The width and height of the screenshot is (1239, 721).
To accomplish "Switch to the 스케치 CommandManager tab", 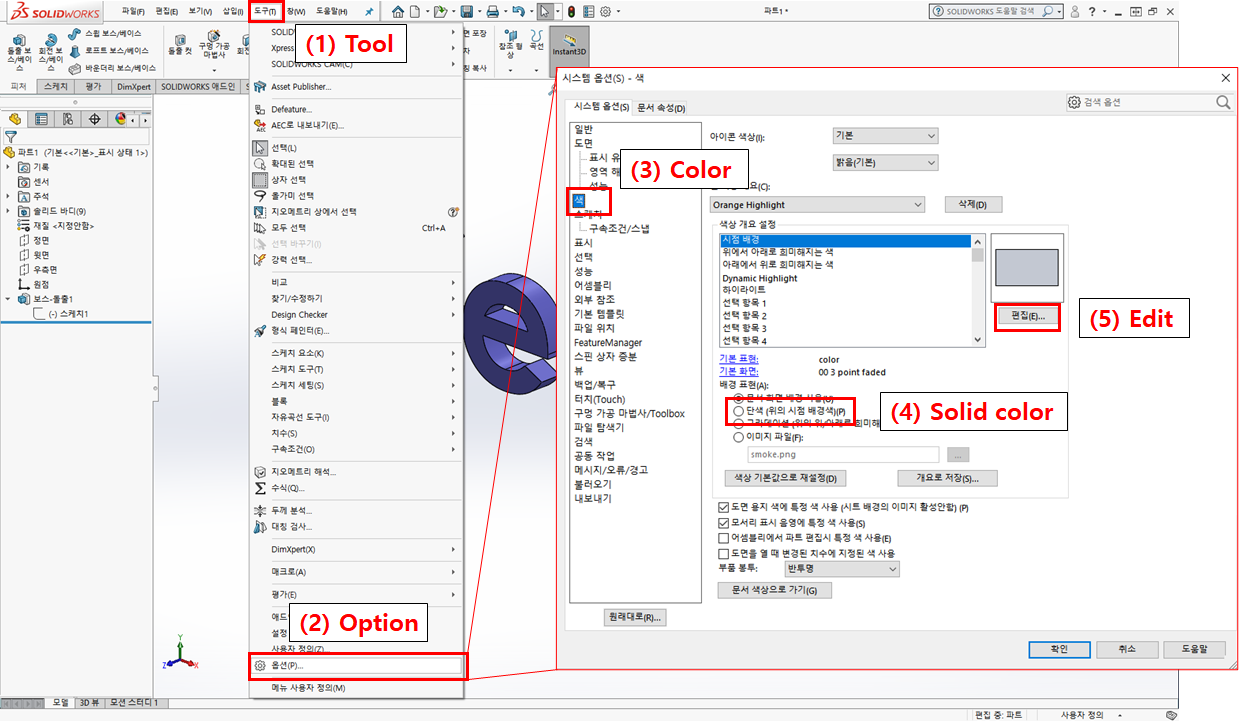I will click(x=56, y=87).
